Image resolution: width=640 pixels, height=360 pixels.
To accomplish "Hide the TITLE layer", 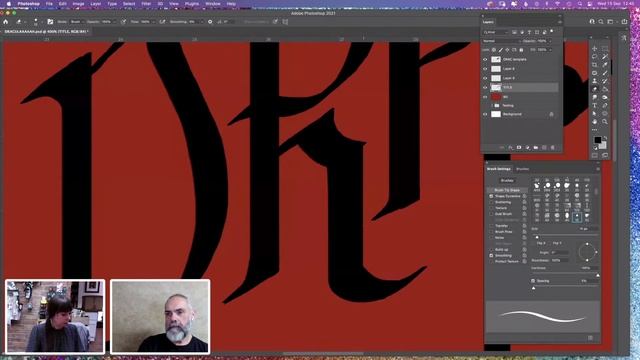I will [x=485, y=87].
